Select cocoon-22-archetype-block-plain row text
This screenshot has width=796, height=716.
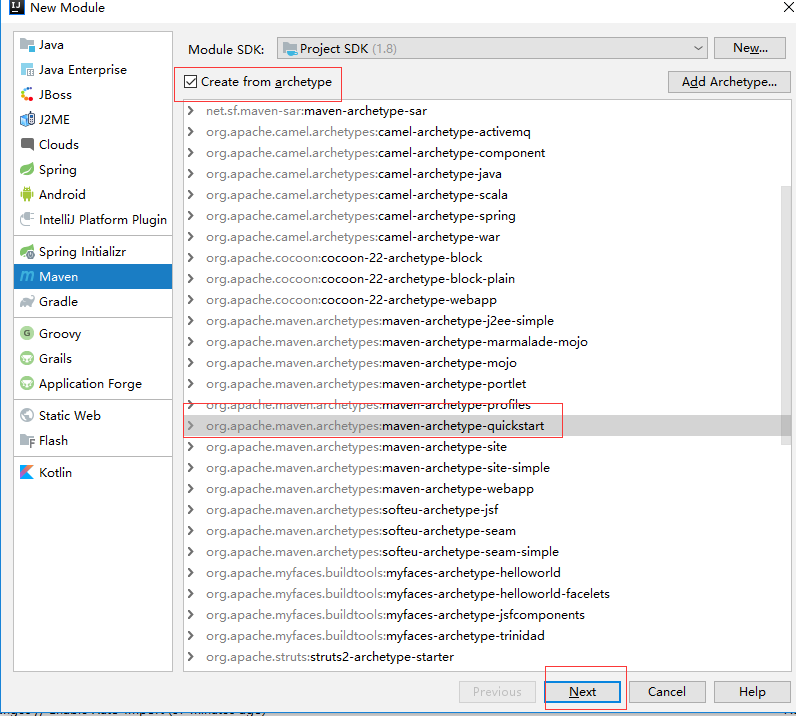[360, 279]
